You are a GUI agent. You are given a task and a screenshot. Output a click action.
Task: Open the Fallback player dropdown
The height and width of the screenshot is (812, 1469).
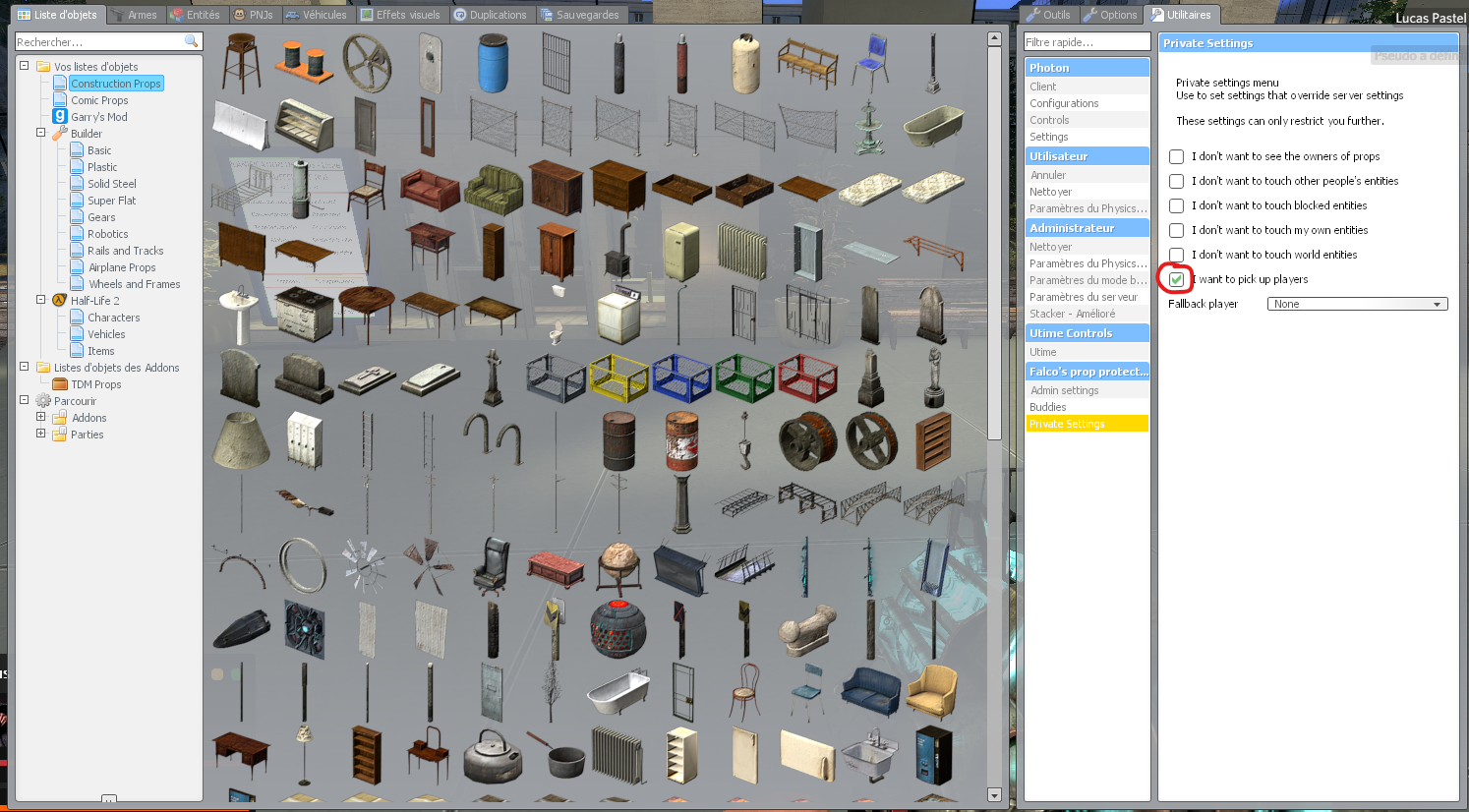pyautogui.click(x=1357, y=304)
